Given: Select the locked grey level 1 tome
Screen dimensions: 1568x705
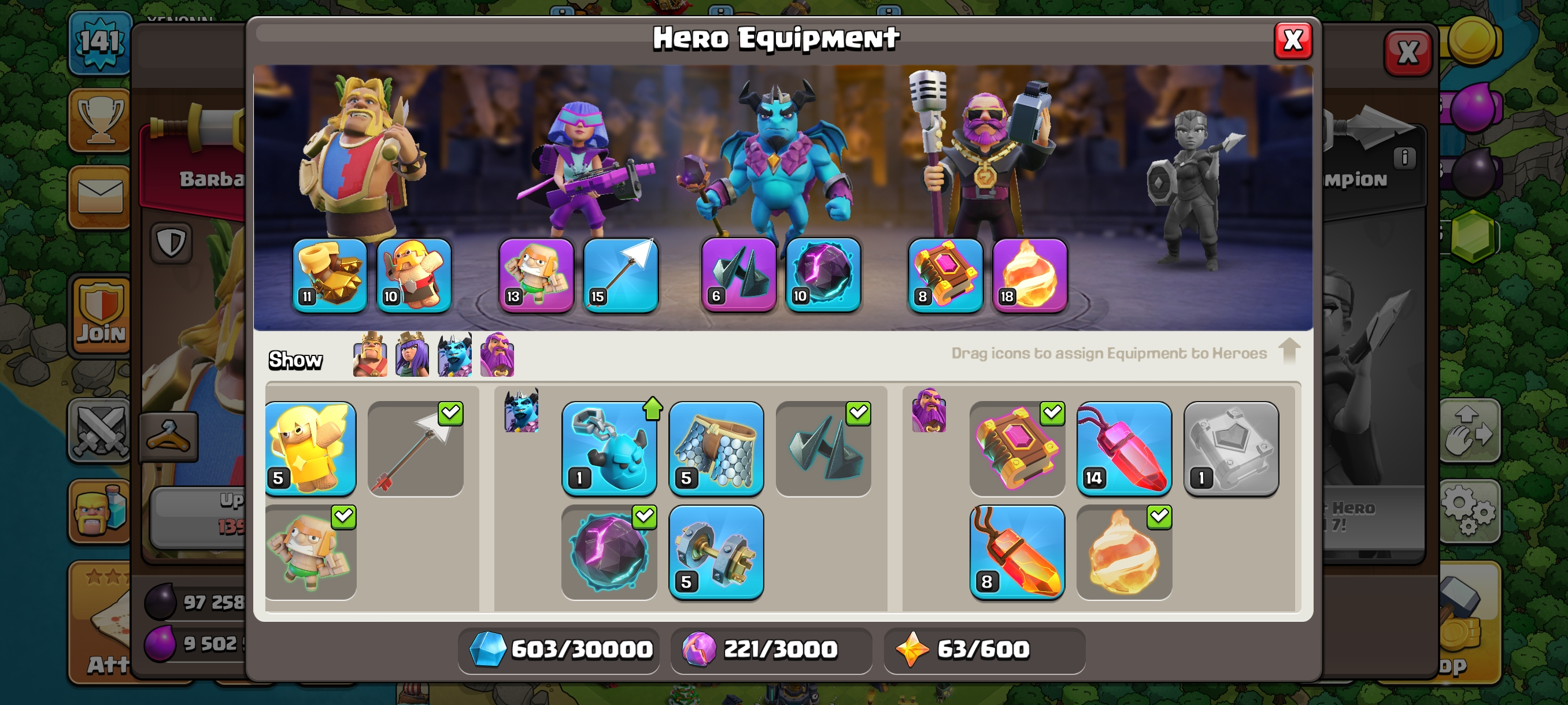Looking at the screenshot, I should pos(1231,448).
